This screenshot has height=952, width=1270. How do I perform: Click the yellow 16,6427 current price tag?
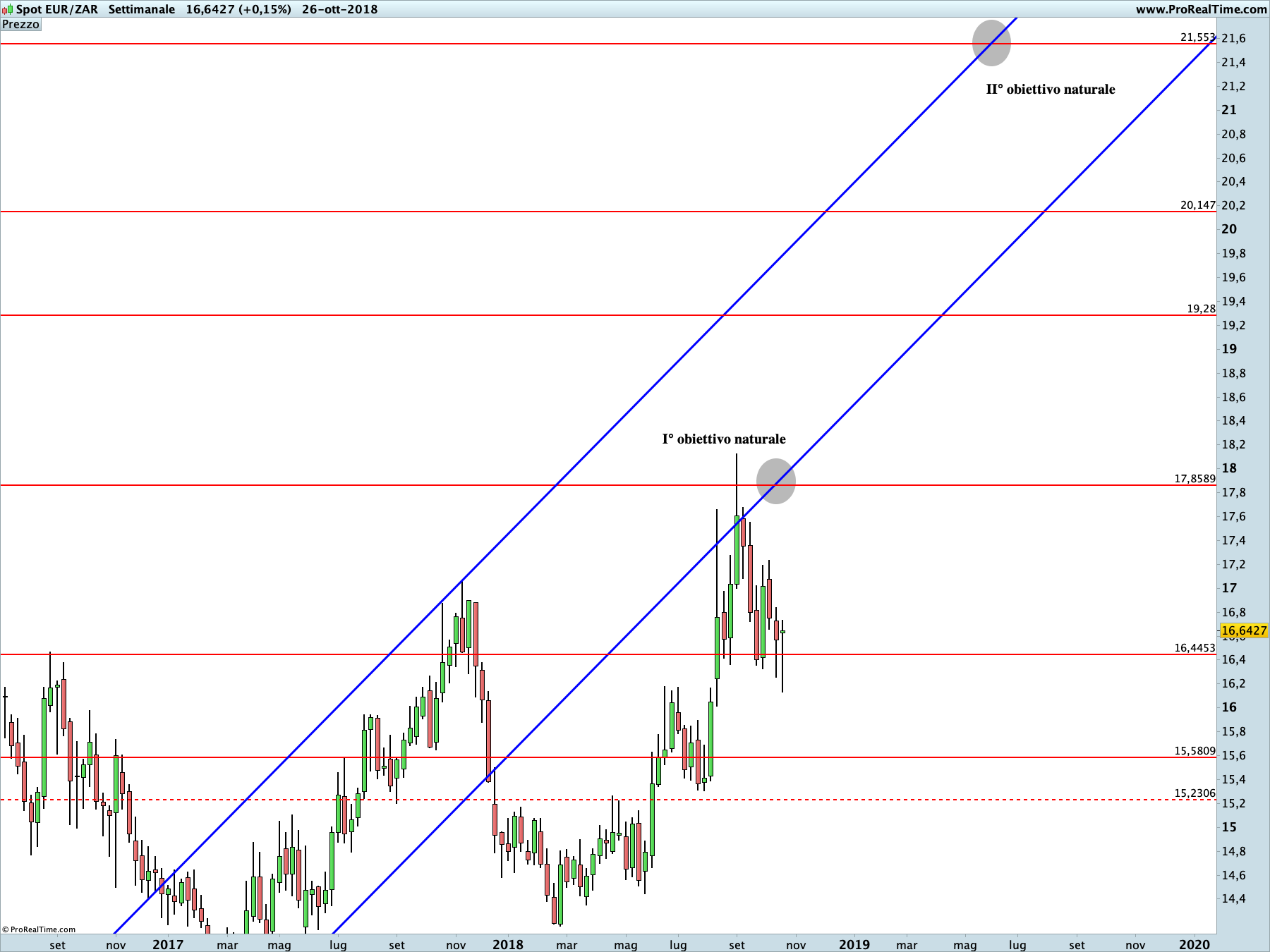coord(1244,630)
